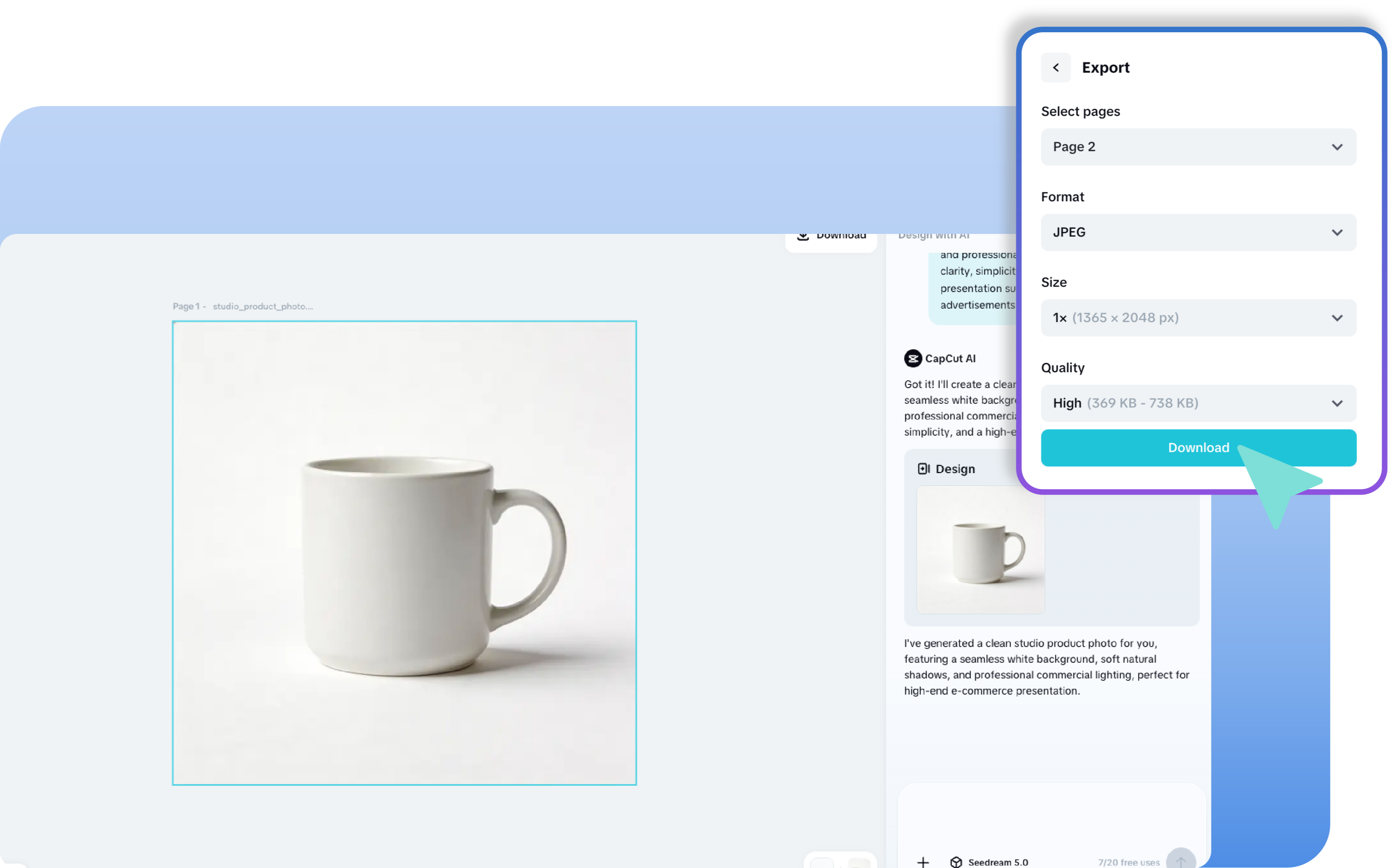Click the download icon in top toolbar
The width and height of the screenshot is (1397, 868).
coord(803,236)
